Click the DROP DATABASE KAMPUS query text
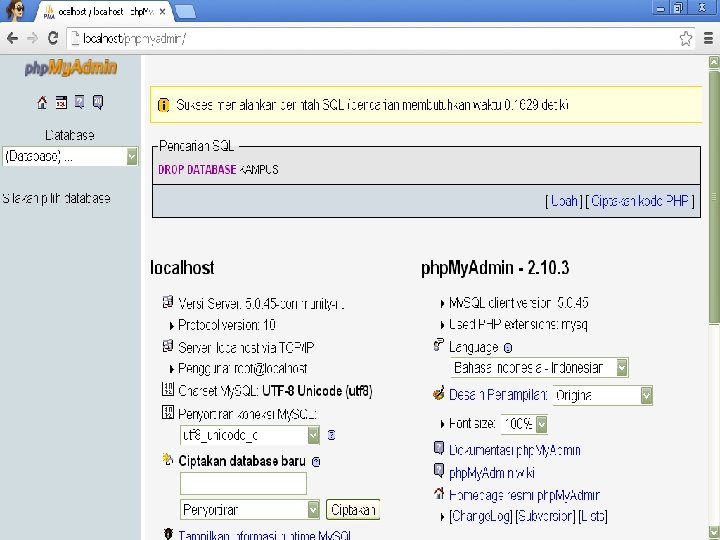720x540 pixels. pos(218,170)
